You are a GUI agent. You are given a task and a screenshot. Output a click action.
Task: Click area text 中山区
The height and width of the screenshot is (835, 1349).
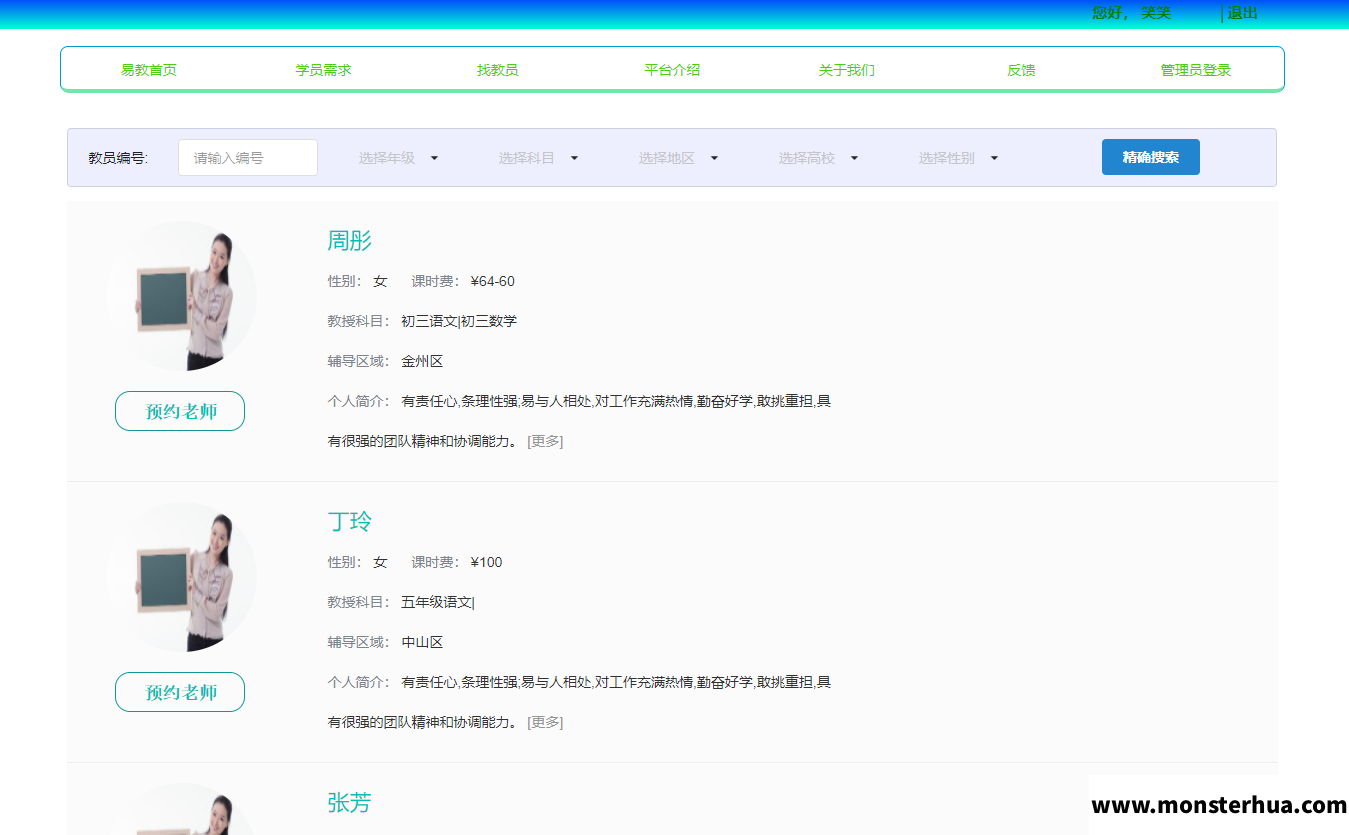(x=422, y=642)
